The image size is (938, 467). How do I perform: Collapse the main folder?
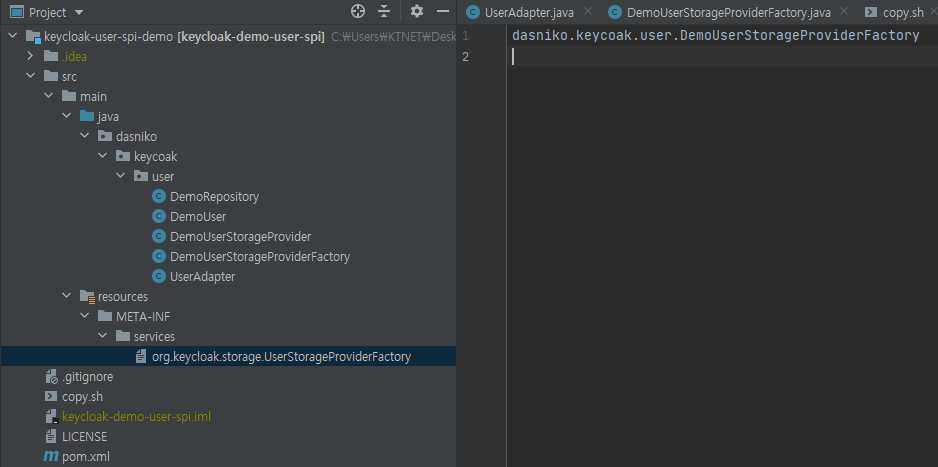pos(49,96)
